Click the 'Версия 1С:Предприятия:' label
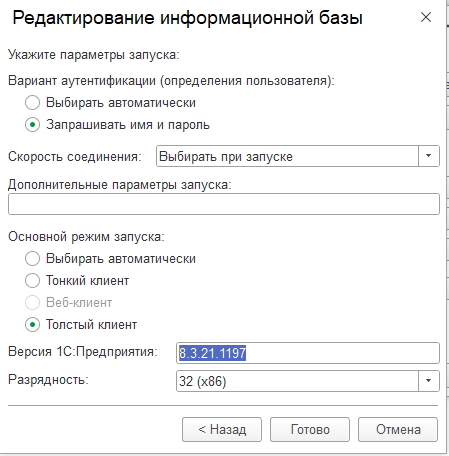 (x=83, y=352)
